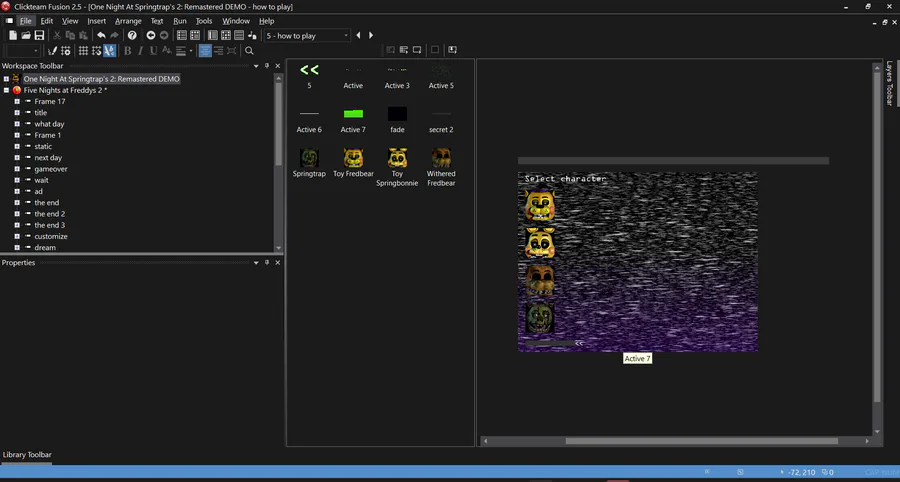Screen dimensions: 900x482
Task: Select the 'what day' frame in the tree
Action: click(49, 124)
